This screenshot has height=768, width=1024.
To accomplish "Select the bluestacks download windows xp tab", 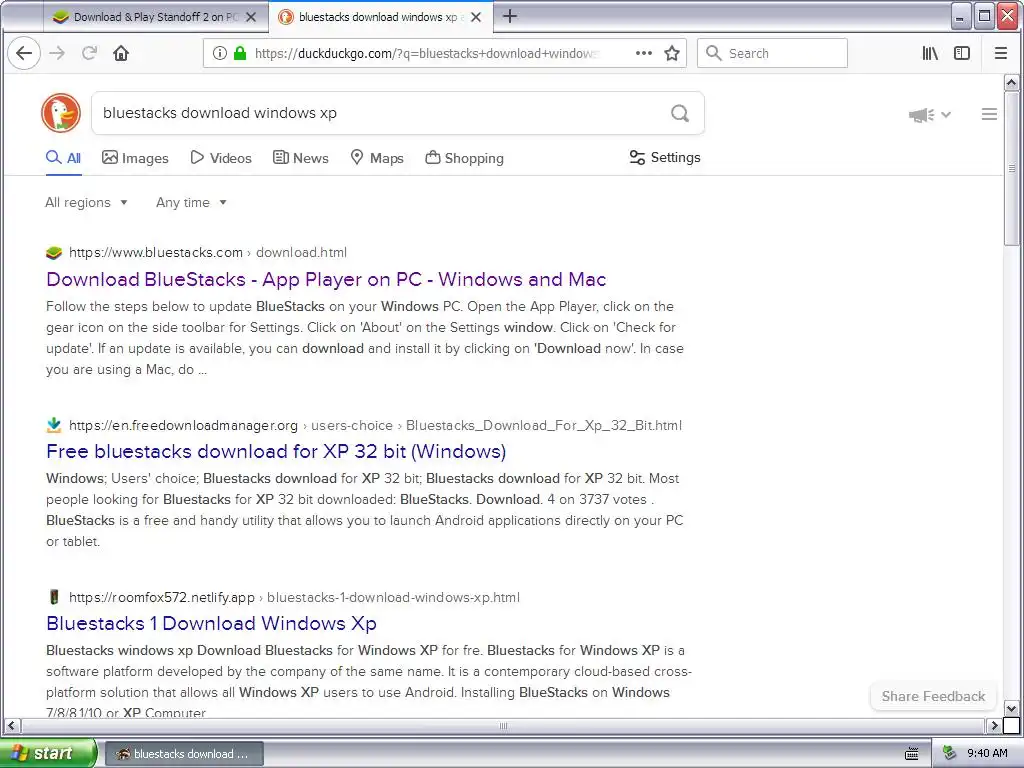I will [x=380, y=17].
